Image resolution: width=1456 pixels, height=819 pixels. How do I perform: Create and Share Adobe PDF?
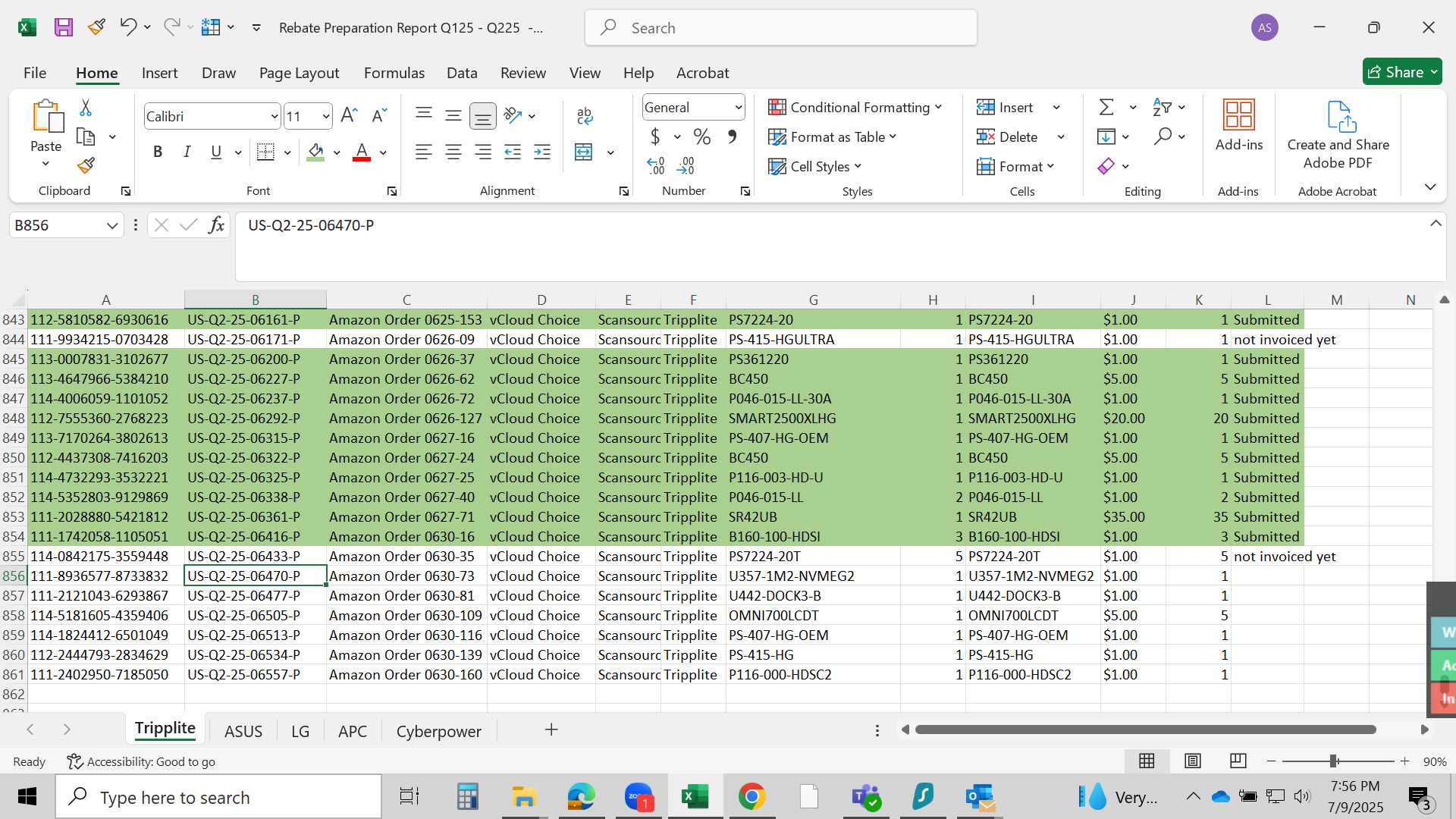(x=1338, y=135)
